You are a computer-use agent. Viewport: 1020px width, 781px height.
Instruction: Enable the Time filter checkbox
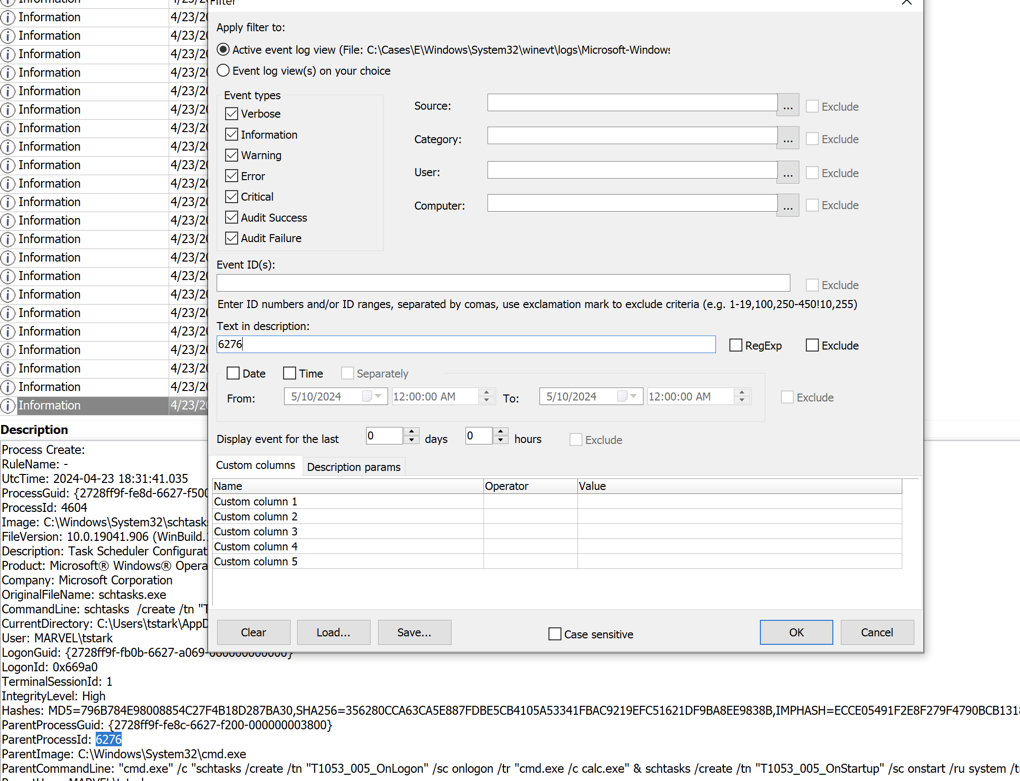[289, 373]
